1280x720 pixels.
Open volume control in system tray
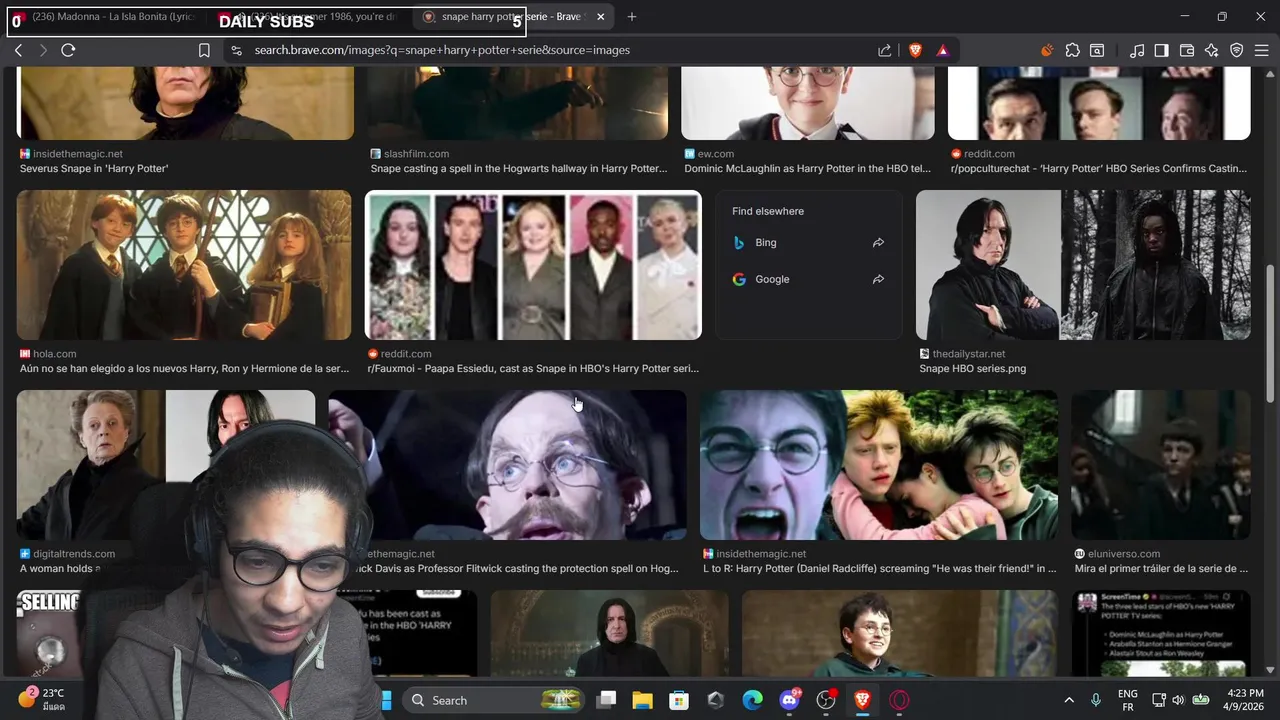pyautogui.click(x=1178, y=700)
